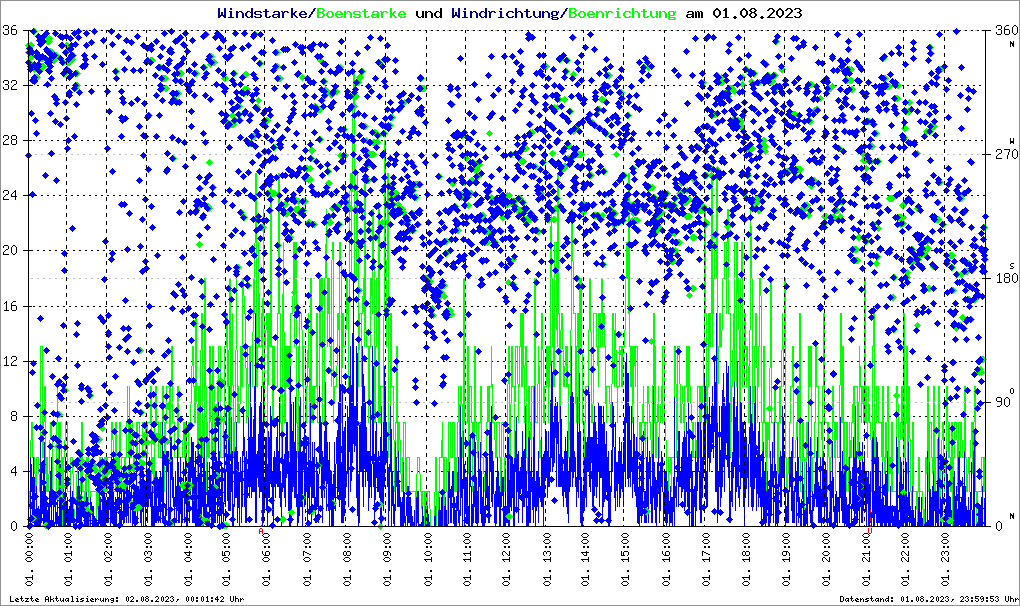Click the wind speed axis value 24
Image resolution: width=1020 pixels, height=606 pixels.
tap(10, 195)
